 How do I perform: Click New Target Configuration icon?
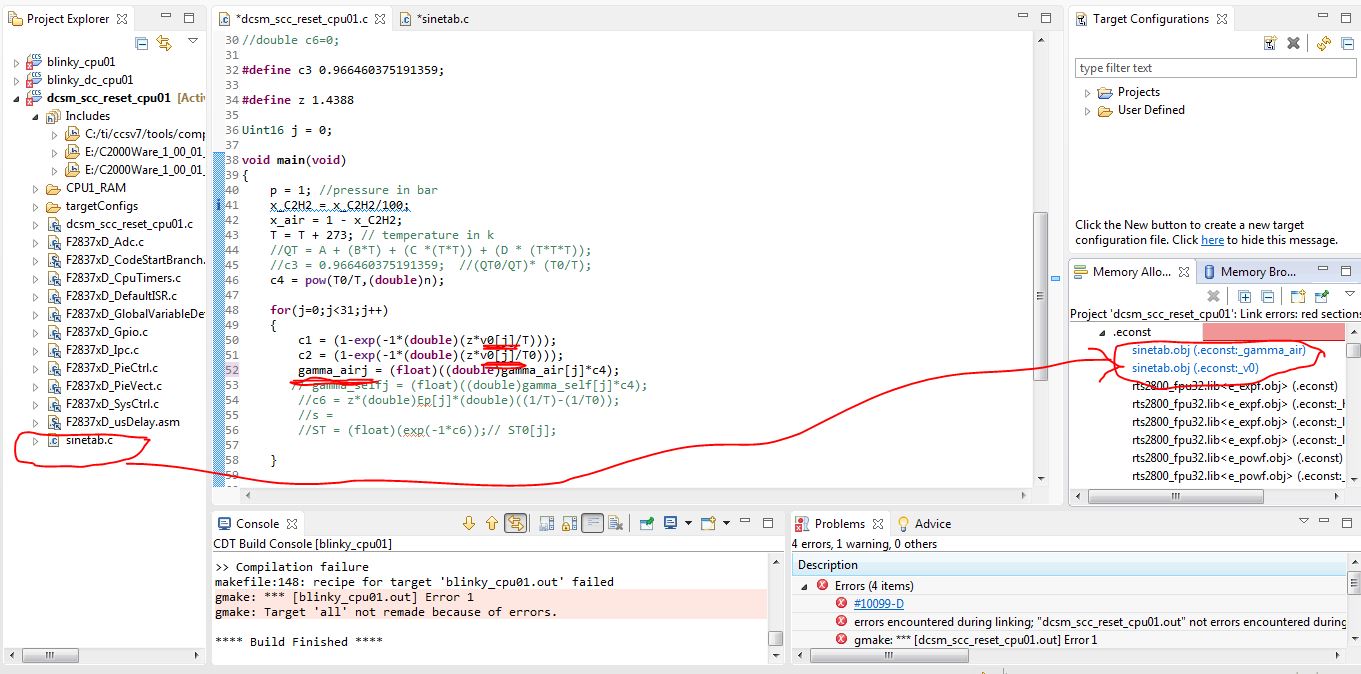[x=1270, y=43]
